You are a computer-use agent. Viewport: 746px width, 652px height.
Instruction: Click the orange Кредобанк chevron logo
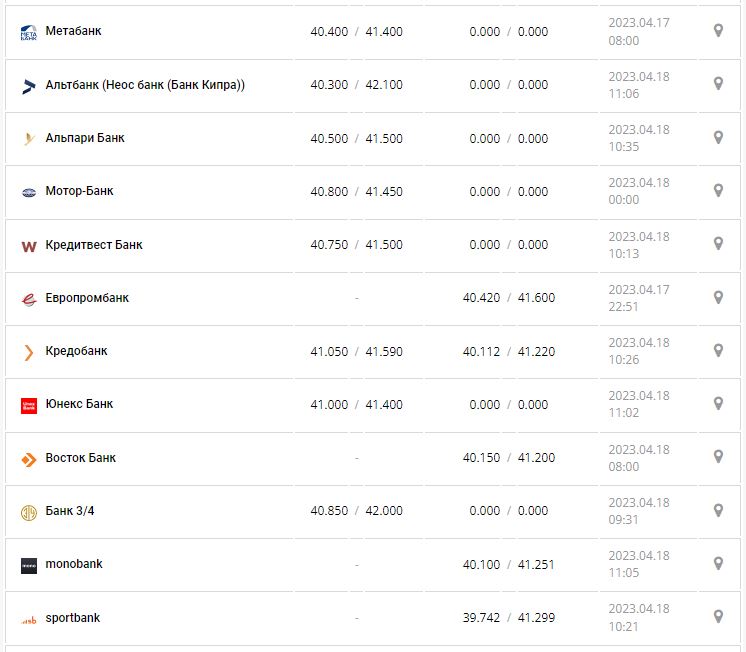click(x=29, y=351)
